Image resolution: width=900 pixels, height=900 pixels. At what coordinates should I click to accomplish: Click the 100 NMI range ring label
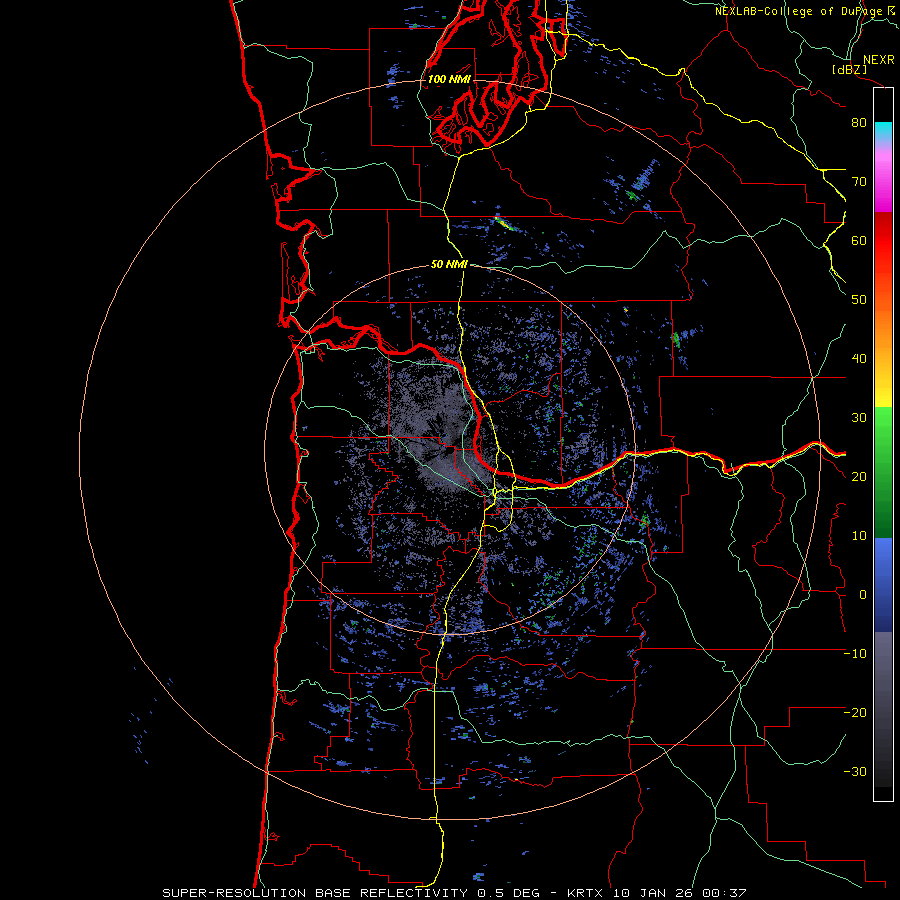pyautogui.click(x=449, y=79)
